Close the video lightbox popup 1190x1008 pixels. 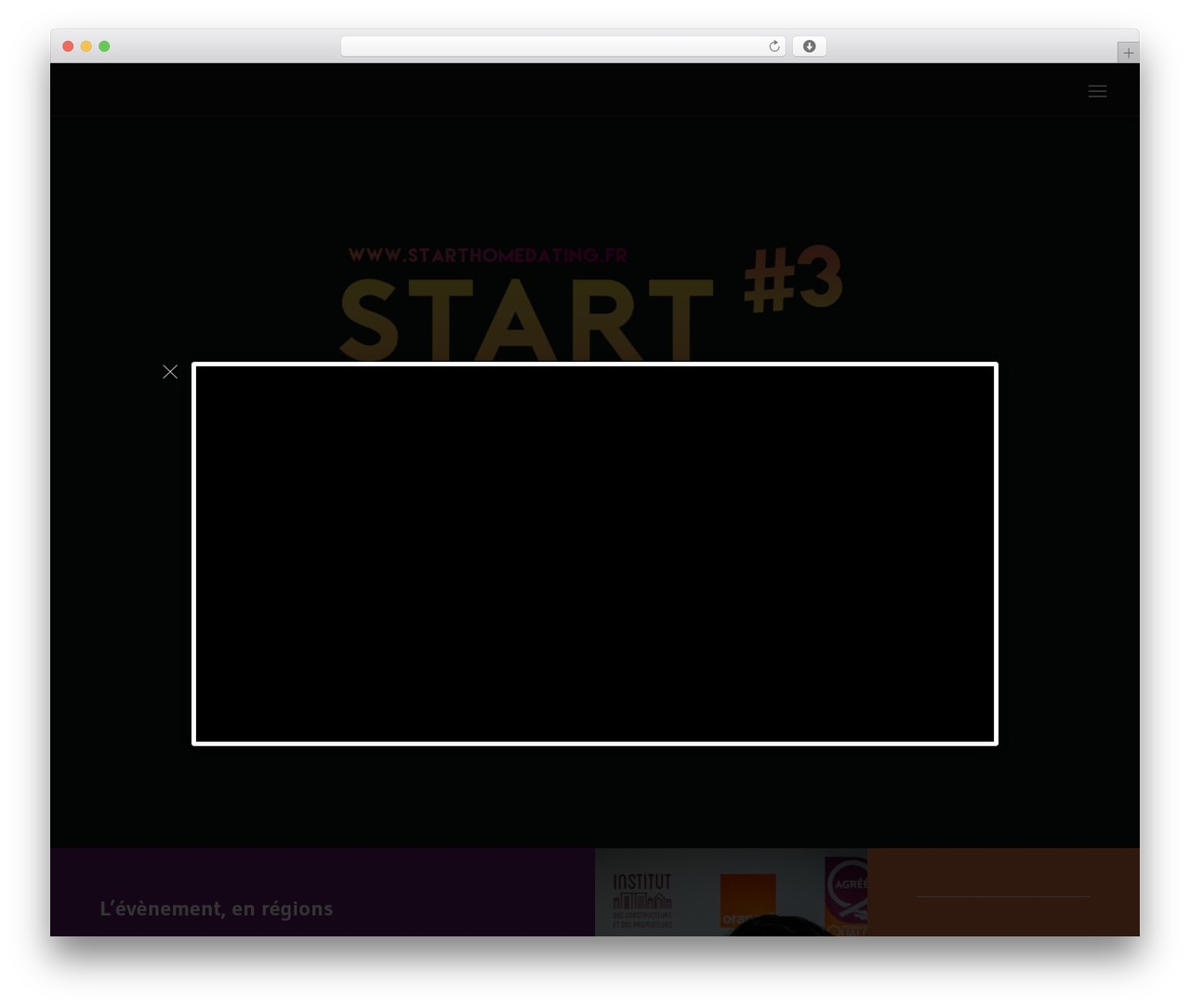170,372
